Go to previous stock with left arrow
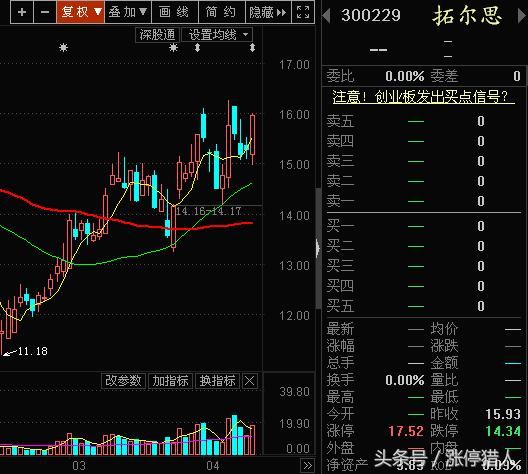This screenshot has height=474, width=528. [x=326, y=16]
